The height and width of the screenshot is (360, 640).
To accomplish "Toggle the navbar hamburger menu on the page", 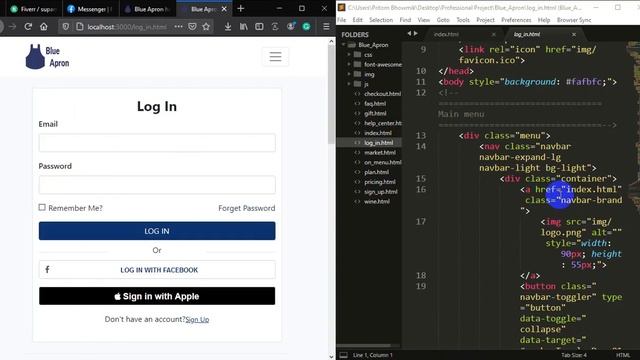I will [x=276, y=57].
